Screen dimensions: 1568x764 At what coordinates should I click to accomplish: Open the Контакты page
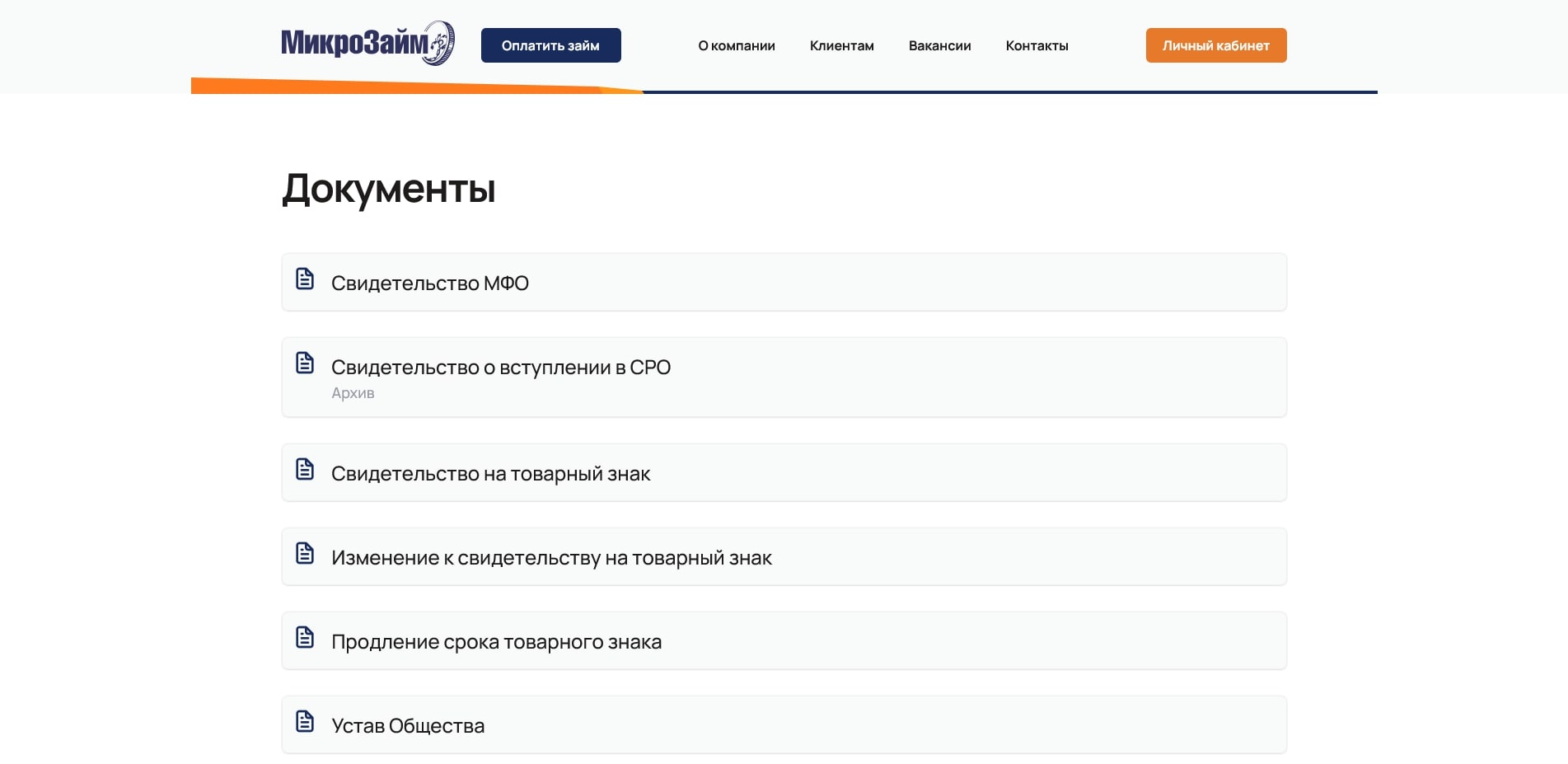point(1036,45)
